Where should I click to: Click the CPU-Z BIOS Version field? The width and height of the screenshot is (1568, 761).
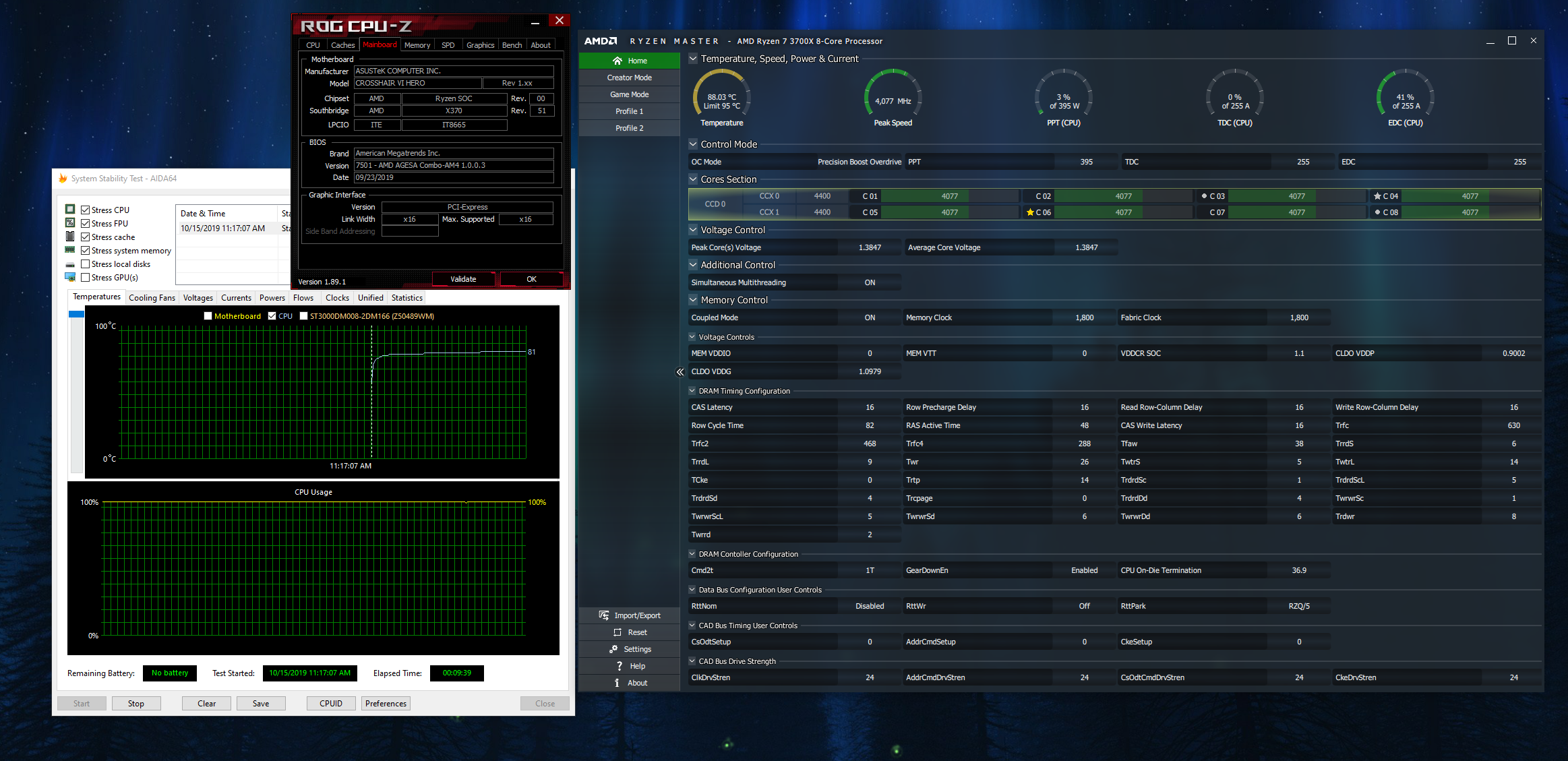click(454, 165)
